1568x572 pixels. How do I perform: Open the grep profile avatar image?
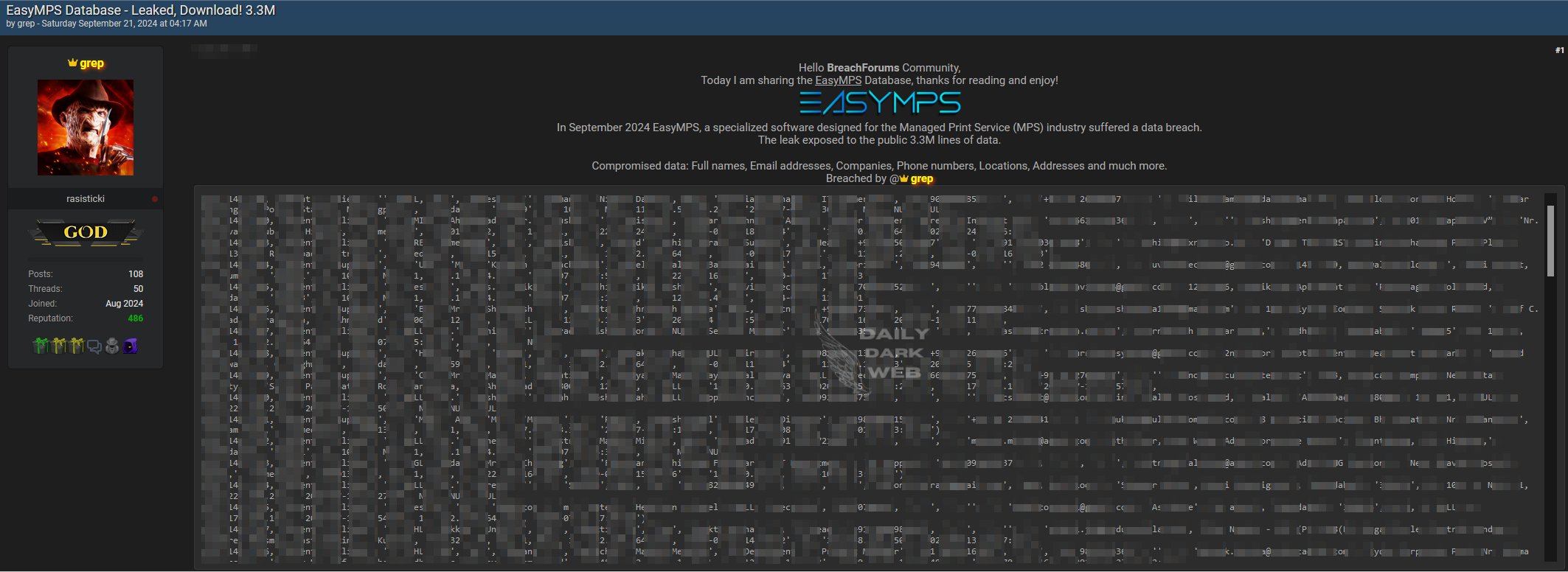86,128
